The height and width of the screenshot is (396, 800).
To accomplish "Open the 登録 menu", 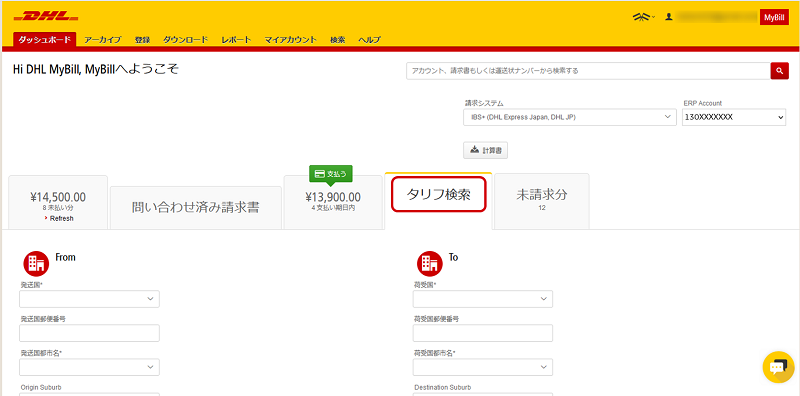I will [x=142, y=40].
